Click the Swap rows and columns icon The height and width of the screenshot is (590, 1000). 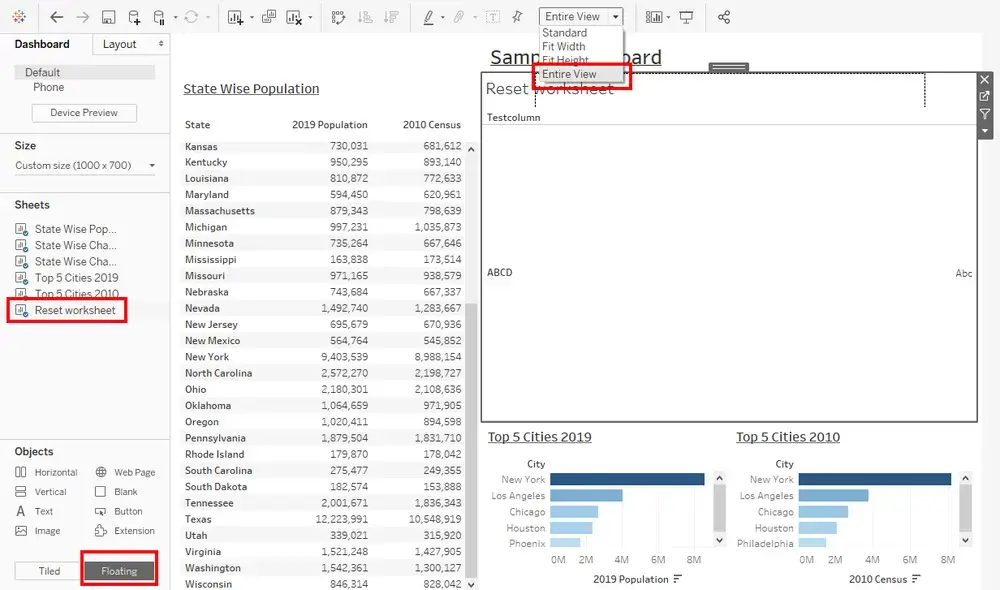point(338,17)
